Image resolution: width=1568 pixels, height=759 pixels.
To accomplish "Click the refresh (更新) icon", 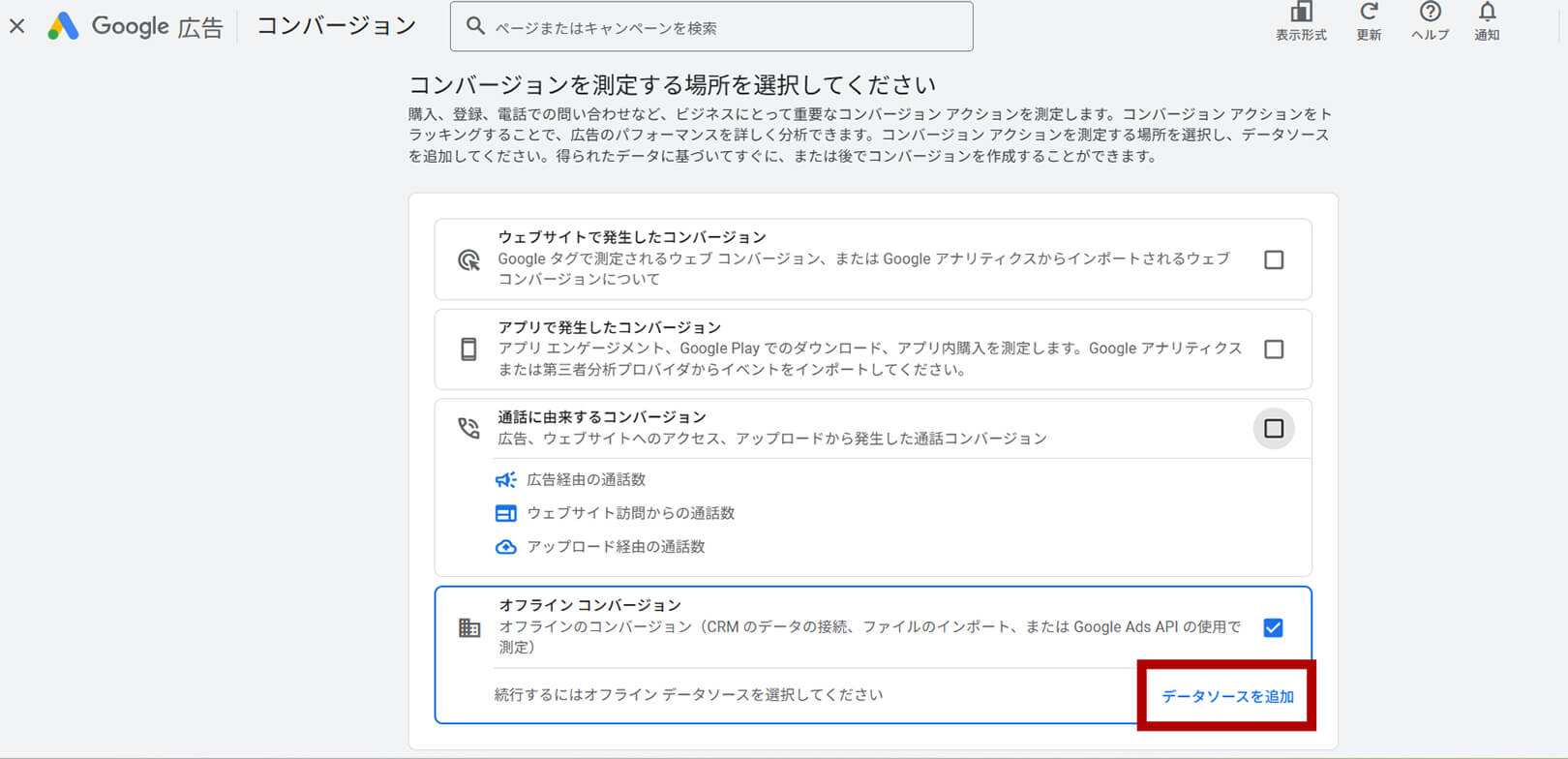I will click(1369, 14).
